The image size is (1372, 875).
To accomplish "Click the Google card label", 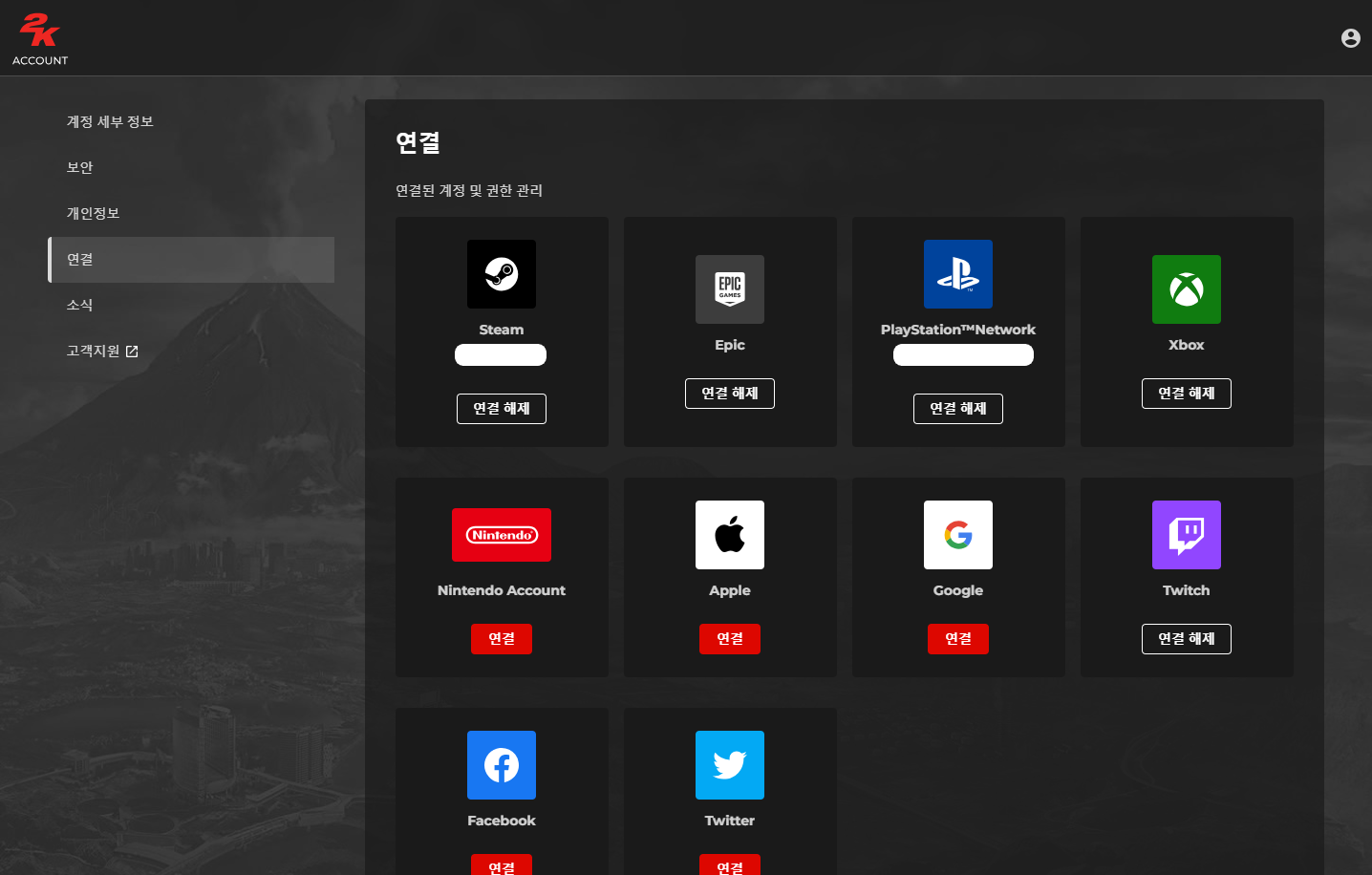I will (x=958, y=590).
